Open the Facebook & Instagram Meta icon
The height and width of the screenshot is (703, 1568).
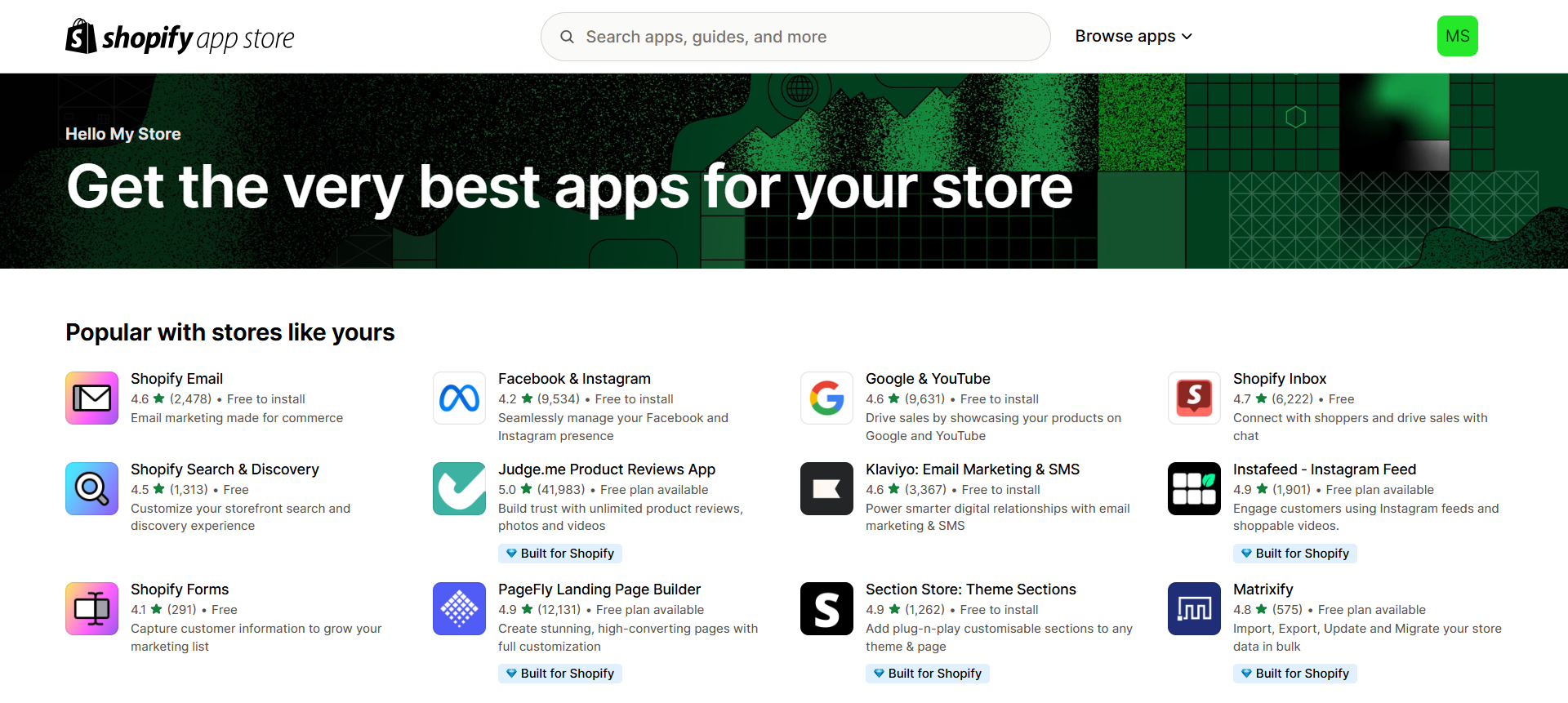[459, 398]
